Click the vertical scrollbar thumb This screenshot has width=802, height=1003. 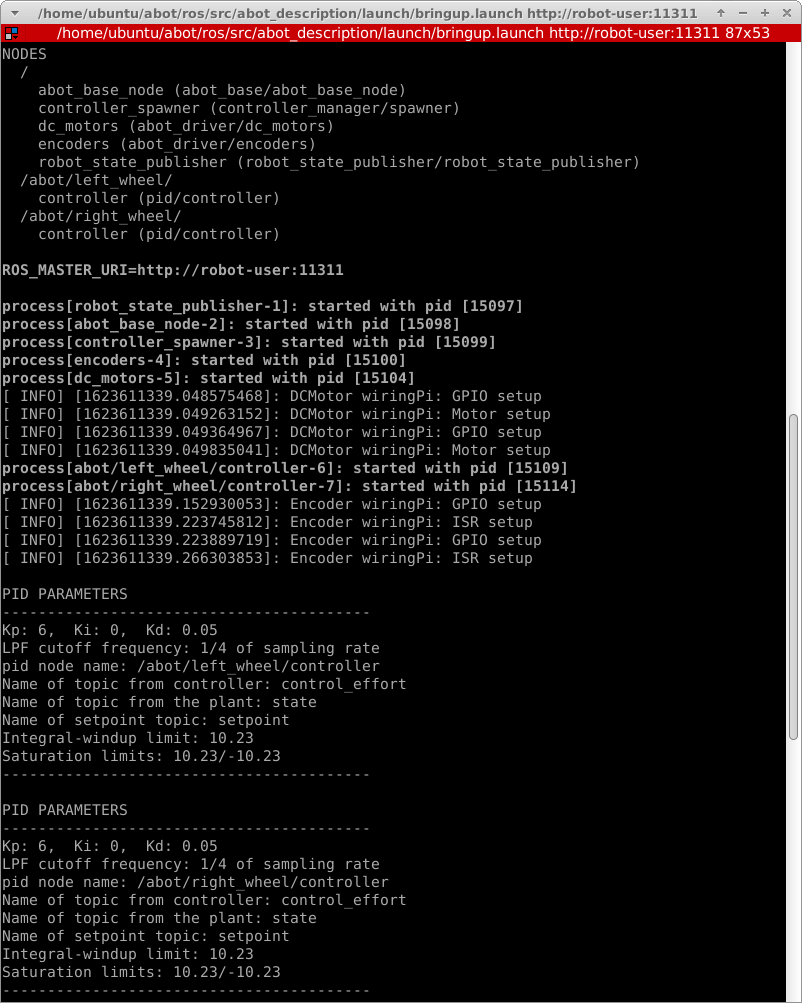click(x=794, y=577)
